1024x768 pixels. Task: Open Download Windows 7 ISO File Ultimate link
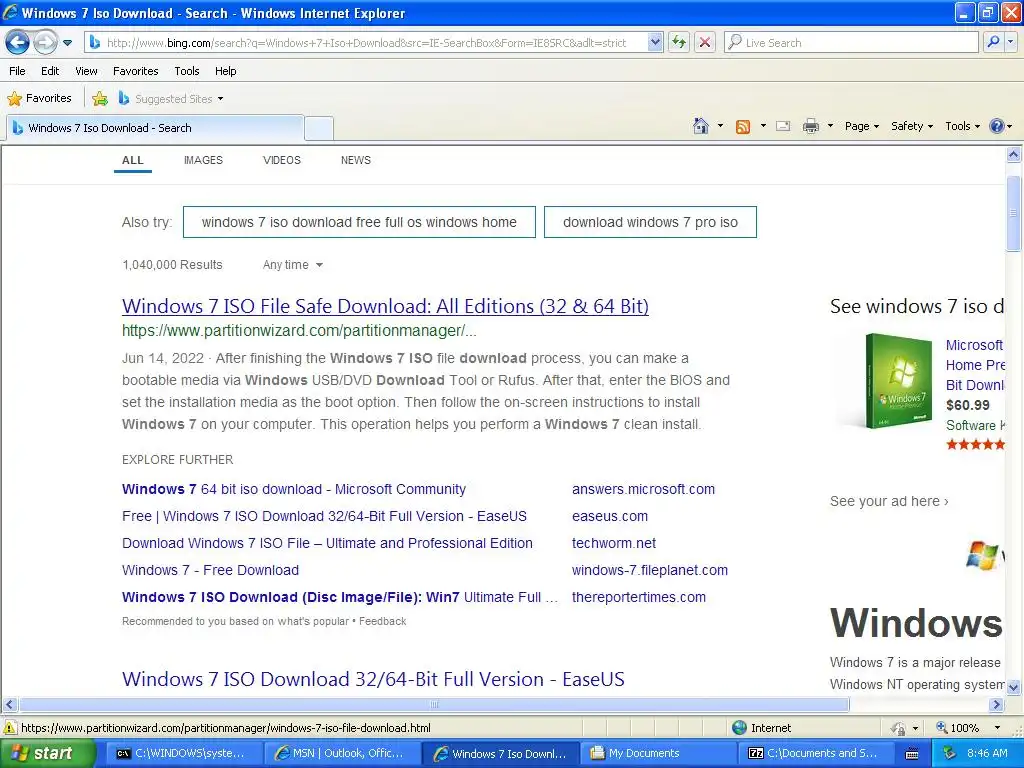(327, 543)
